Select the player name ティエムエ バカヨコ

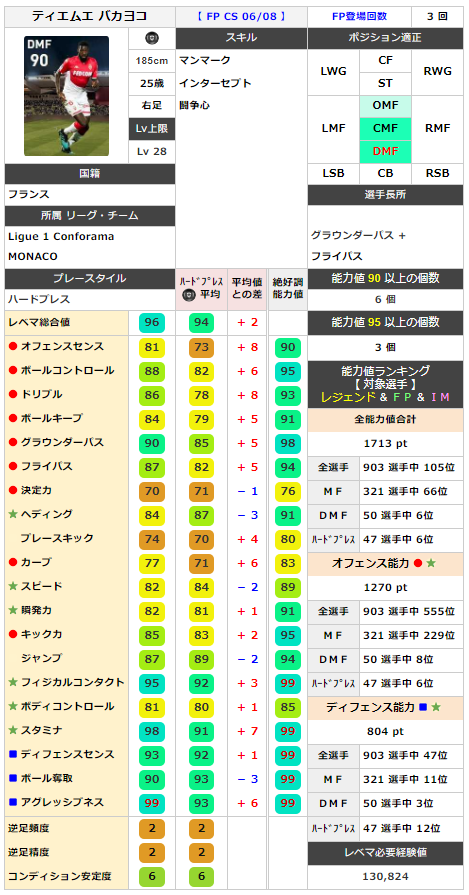tap(90, 16)
